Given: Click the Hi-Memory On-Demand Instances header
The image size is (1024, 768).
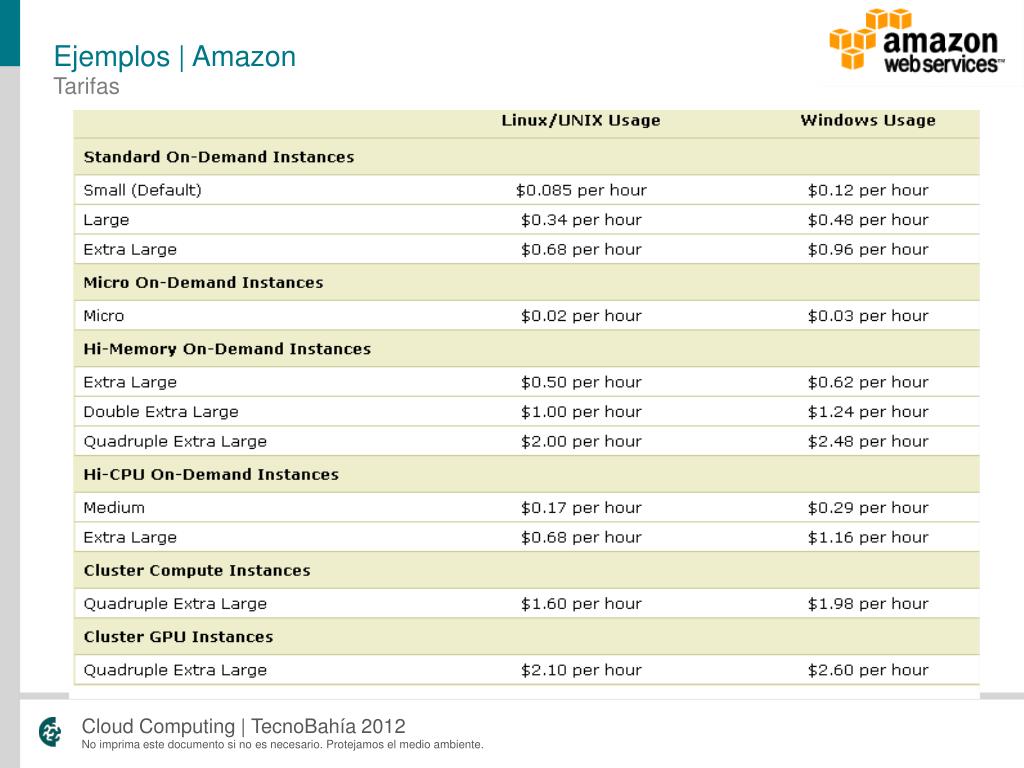Looking at the screenshot, I should [x=227, y=349].
